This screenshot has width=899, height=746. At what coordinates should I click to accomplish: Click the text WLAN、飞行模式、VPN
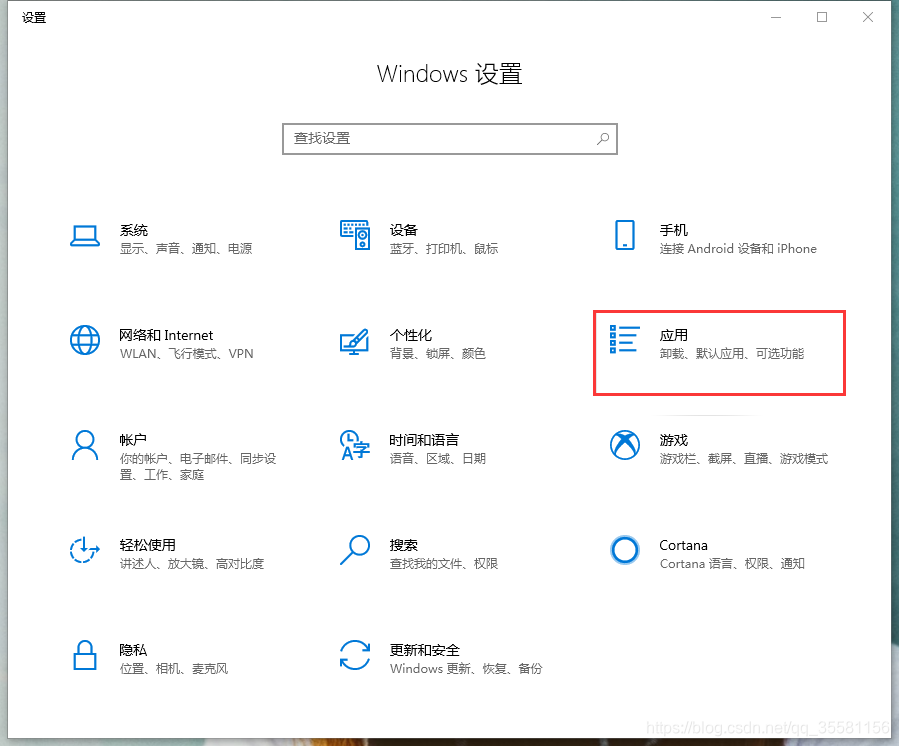point(186,353)
